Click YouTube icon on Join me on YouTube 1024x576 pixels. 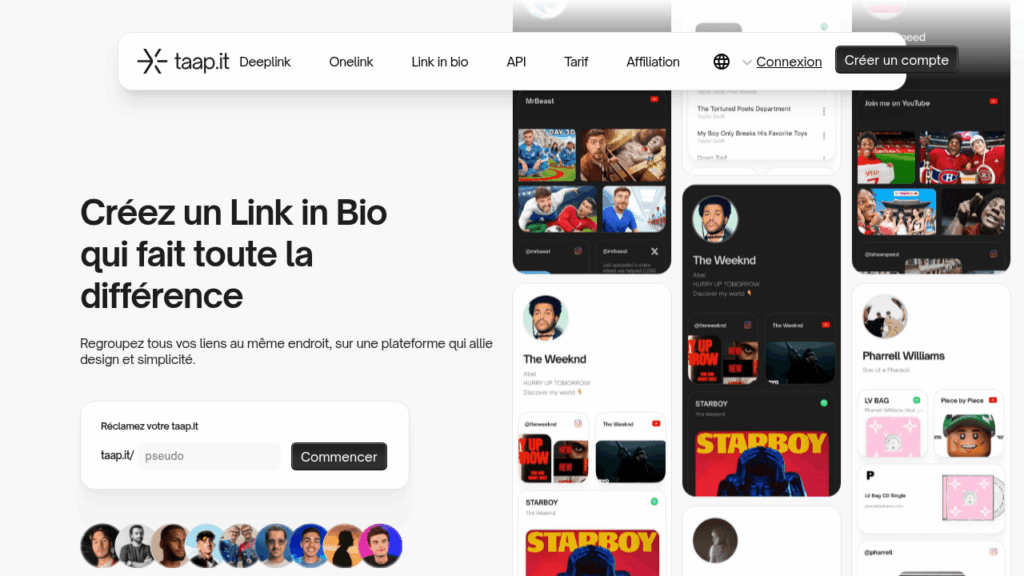tap(993, 101)
